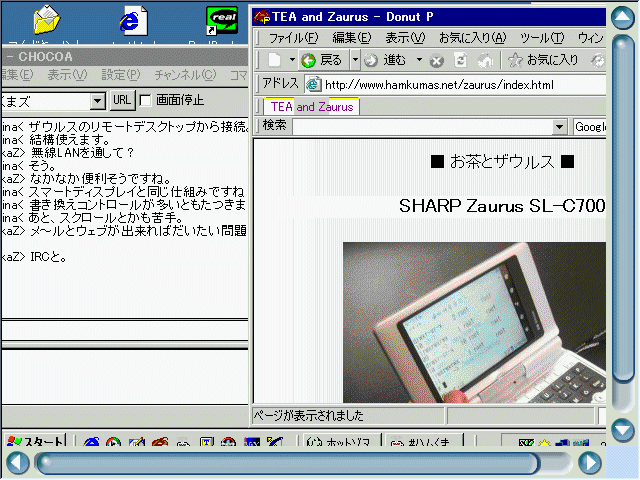Click the 検索 search input field

coord(423,127)
